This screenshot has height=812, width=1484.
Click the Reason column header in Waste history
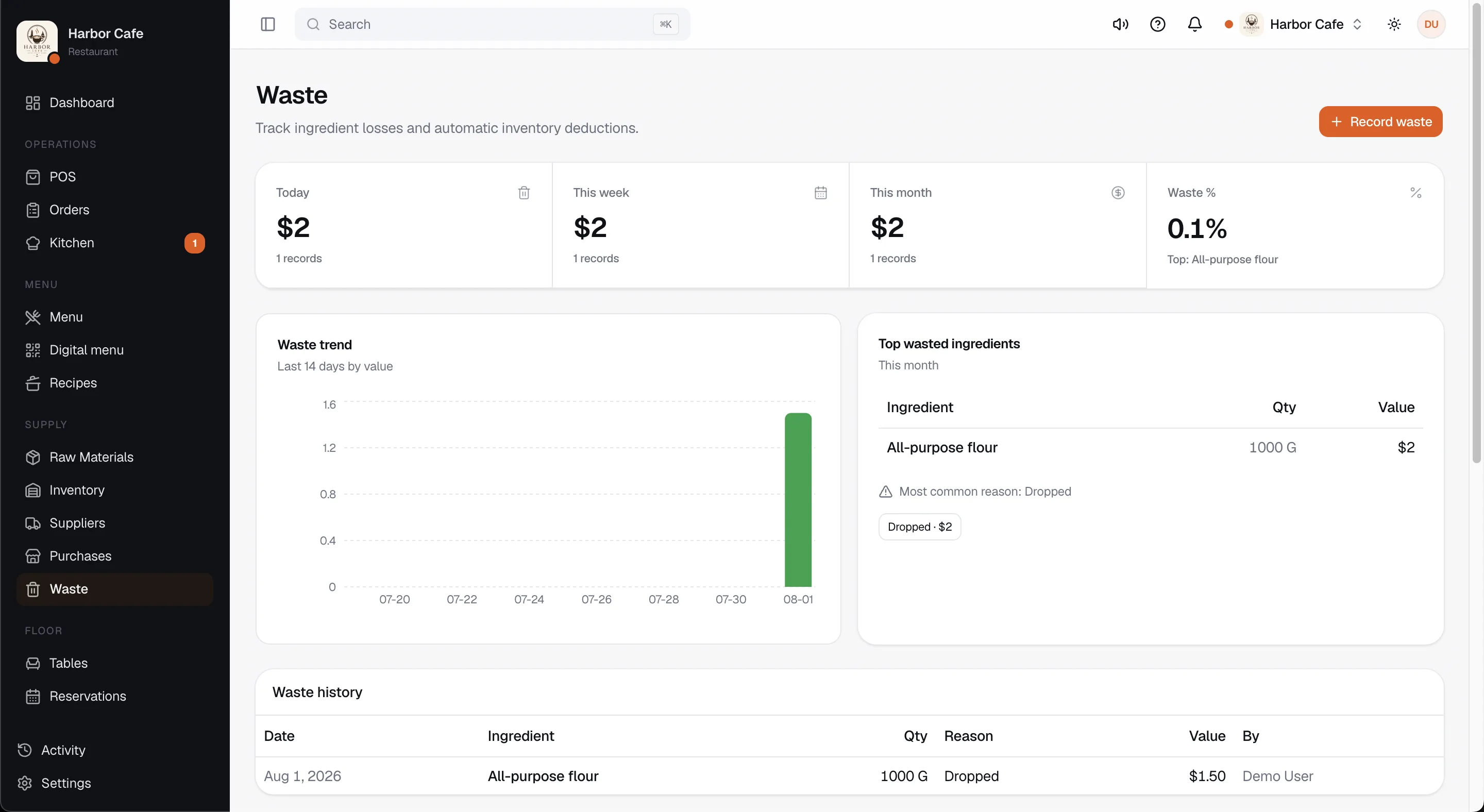(968, 736)
